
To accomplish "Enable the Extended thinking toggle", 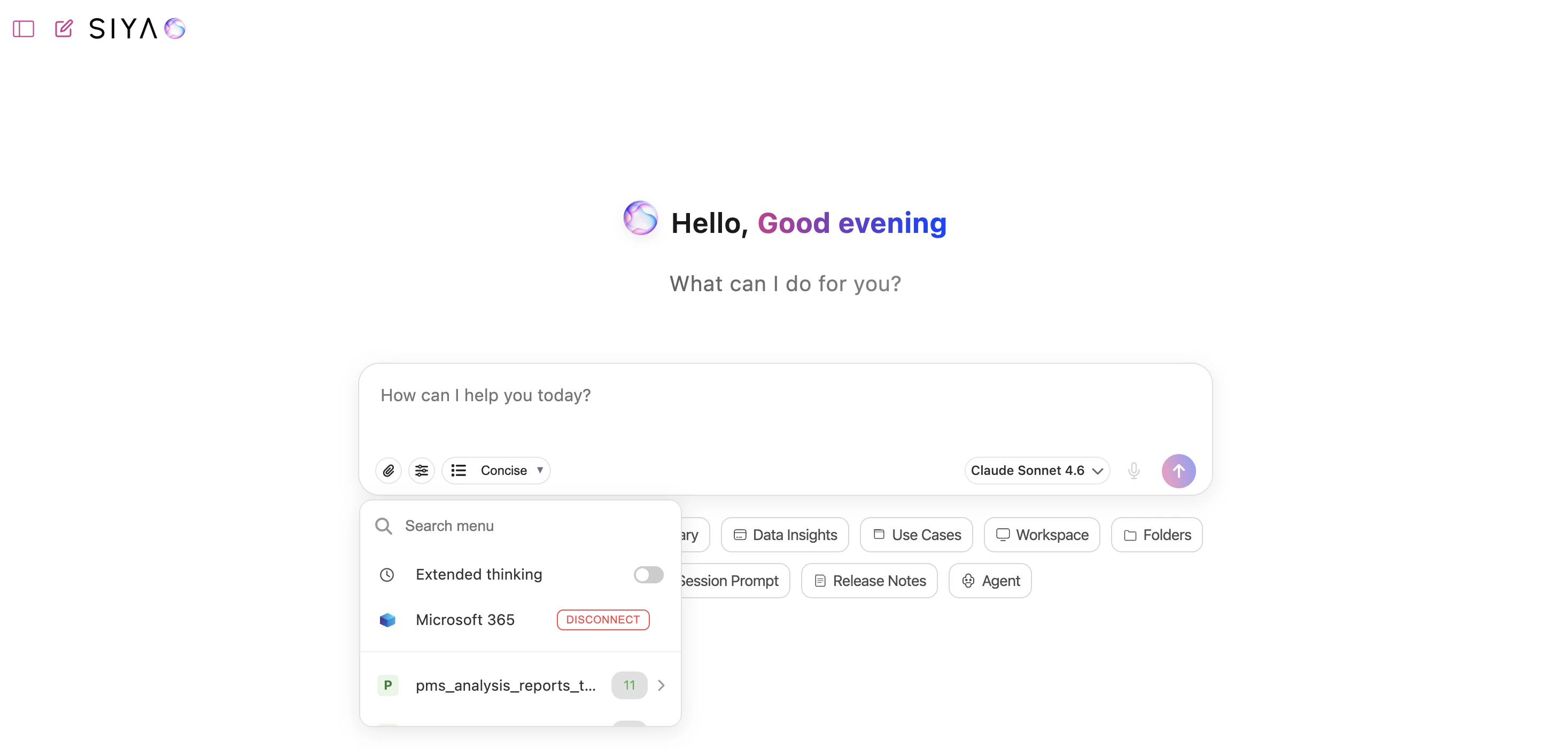I will click(x=648, y=574).
